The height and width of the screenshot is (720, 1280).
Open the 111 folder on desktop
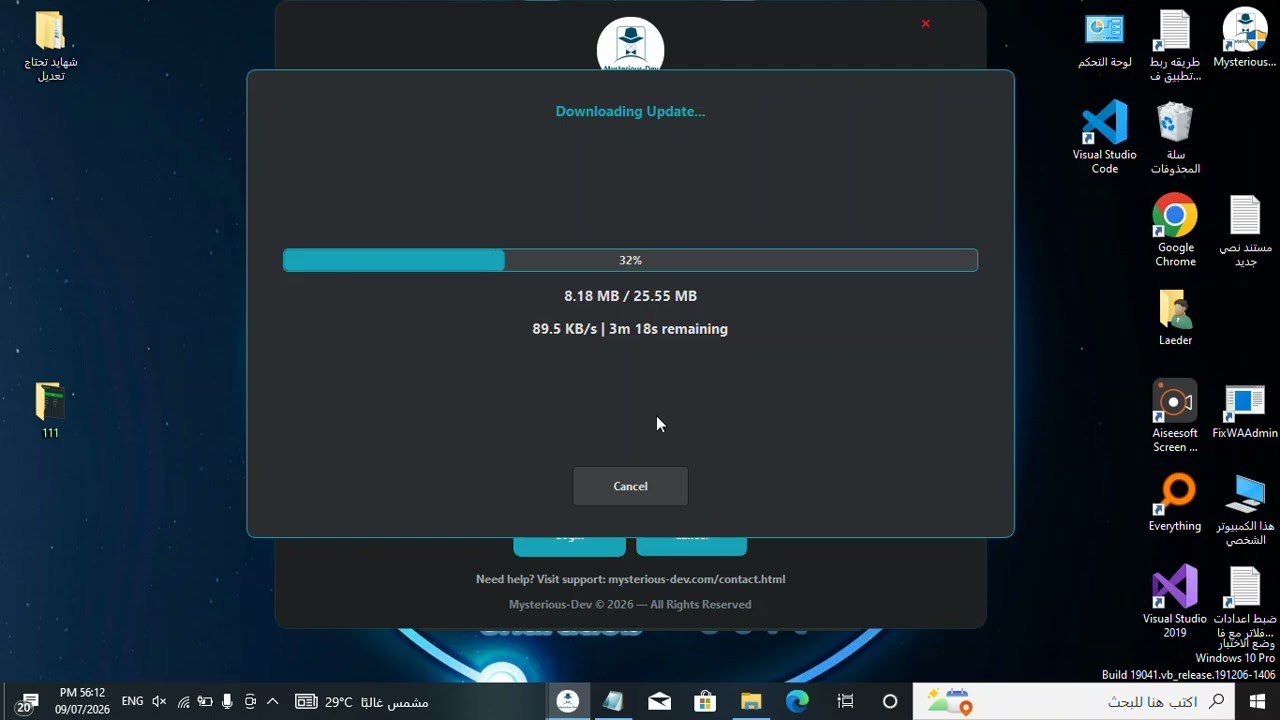tap(50, 410)
